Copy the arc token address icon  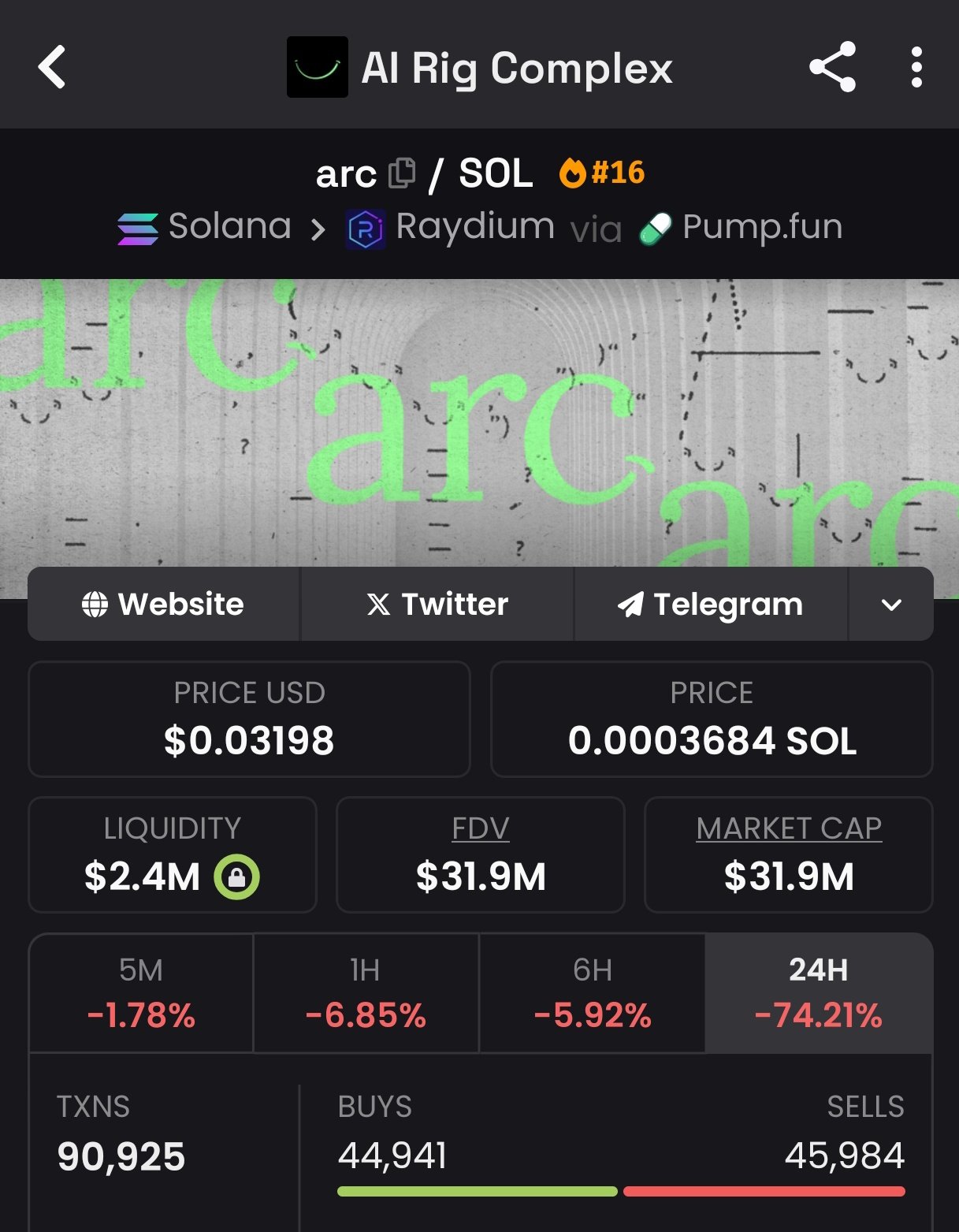click(402, 173)
